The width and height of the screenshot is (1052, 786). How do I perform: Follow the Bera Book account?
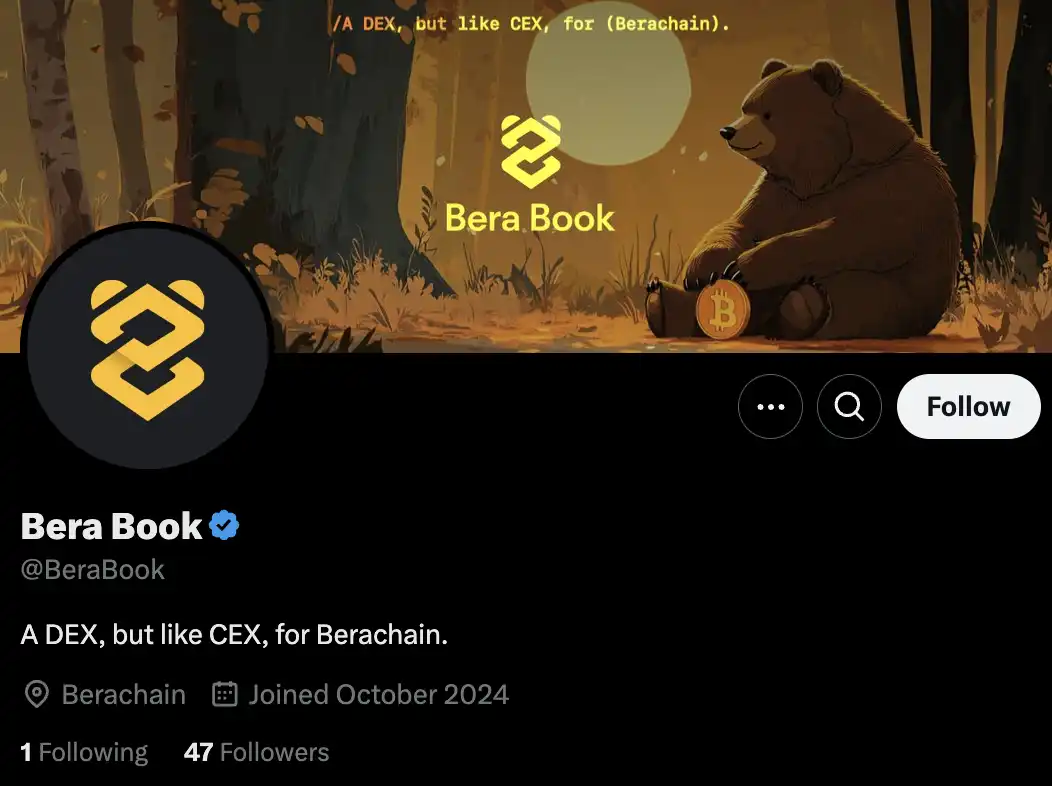tap(968, 406)
